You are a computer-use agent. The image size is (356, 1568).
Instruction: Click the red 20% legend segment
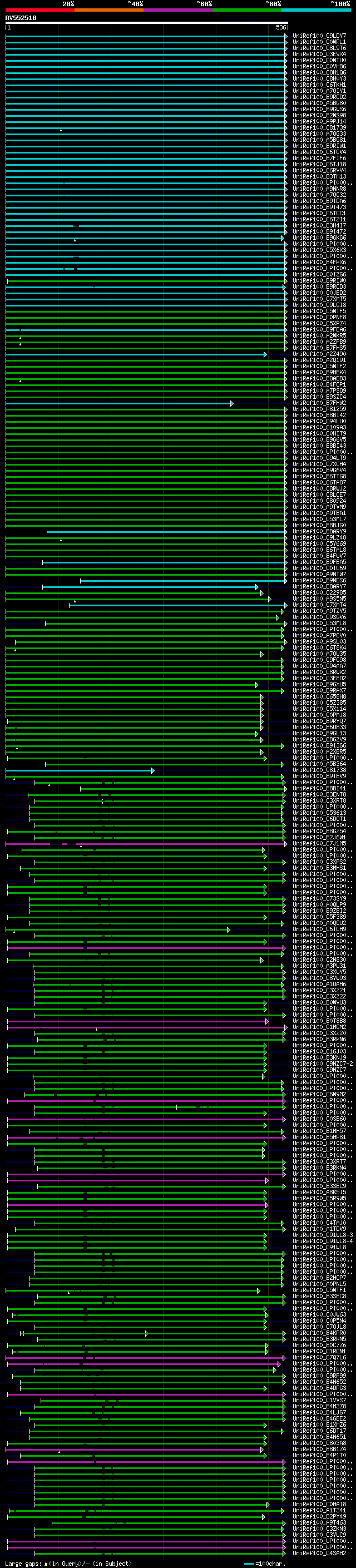(x=40, y=10)
